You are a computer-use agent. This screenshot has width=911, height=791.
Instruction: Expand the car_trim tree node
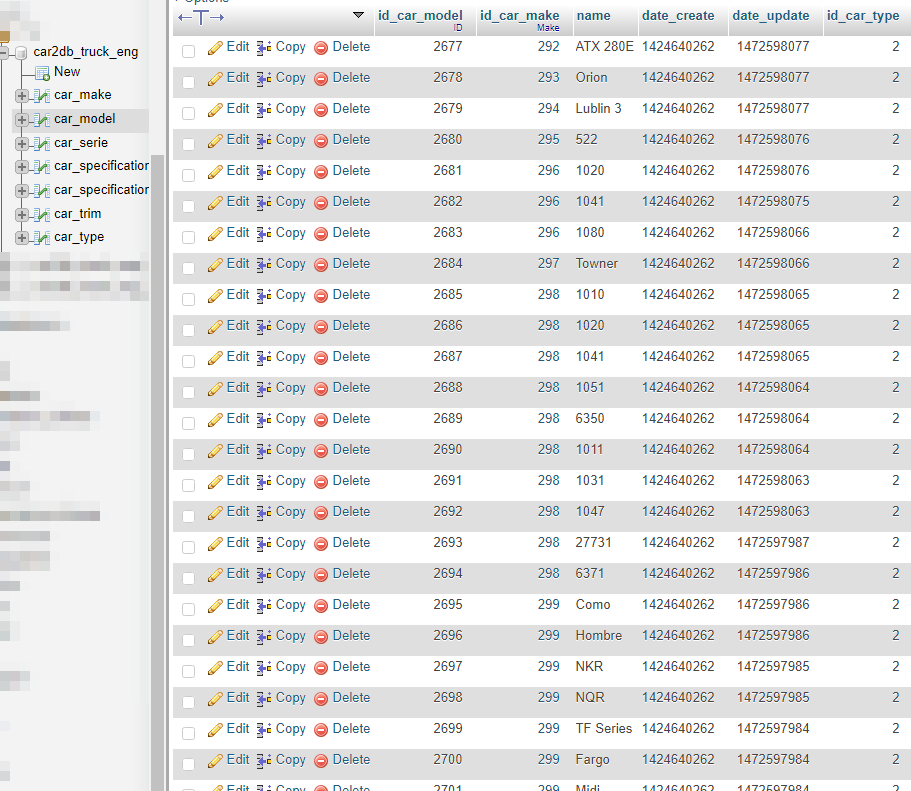[21, 214]
